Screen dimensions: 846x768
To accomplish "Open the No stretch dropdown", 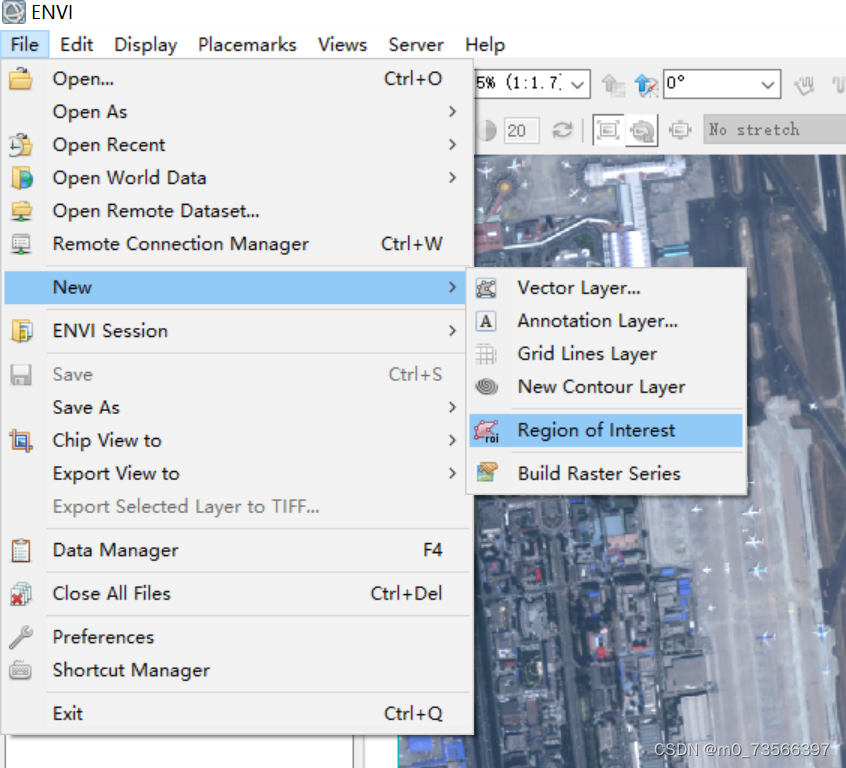I will tap(775, 130).
